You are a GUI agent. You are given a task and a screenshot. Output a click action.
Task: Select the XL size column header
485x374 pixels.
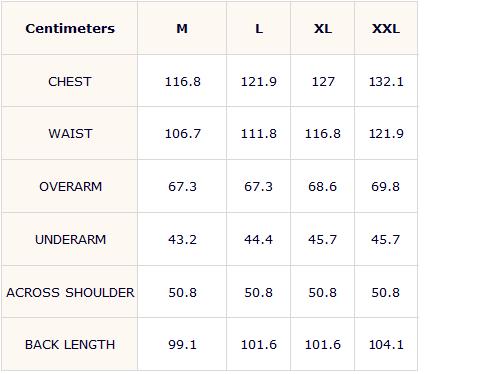click(323, 28)
